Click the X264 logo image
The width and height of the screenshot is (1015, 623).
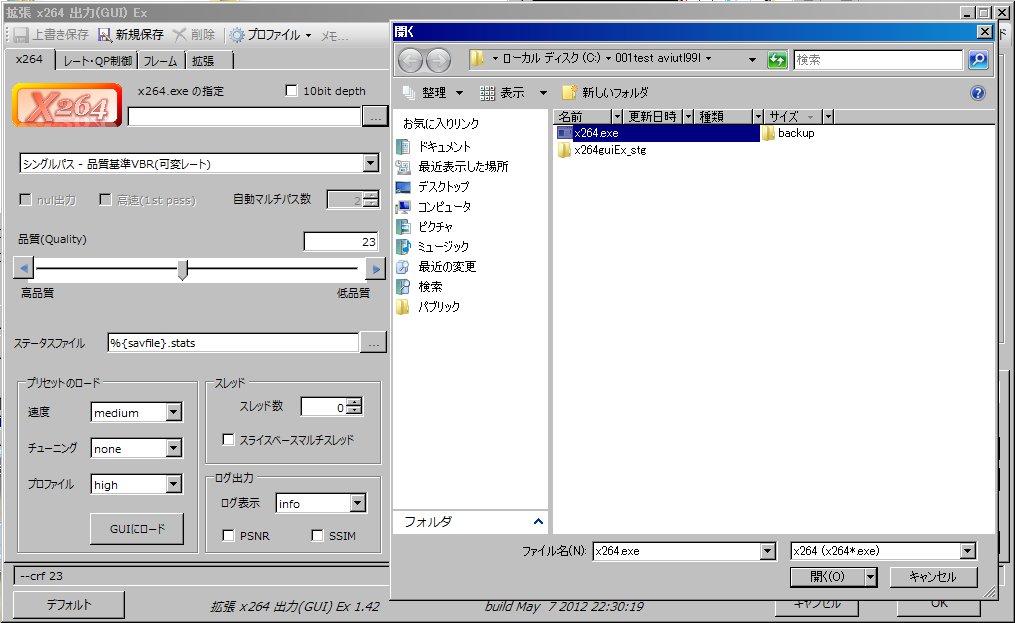click(x=67, y=105)
